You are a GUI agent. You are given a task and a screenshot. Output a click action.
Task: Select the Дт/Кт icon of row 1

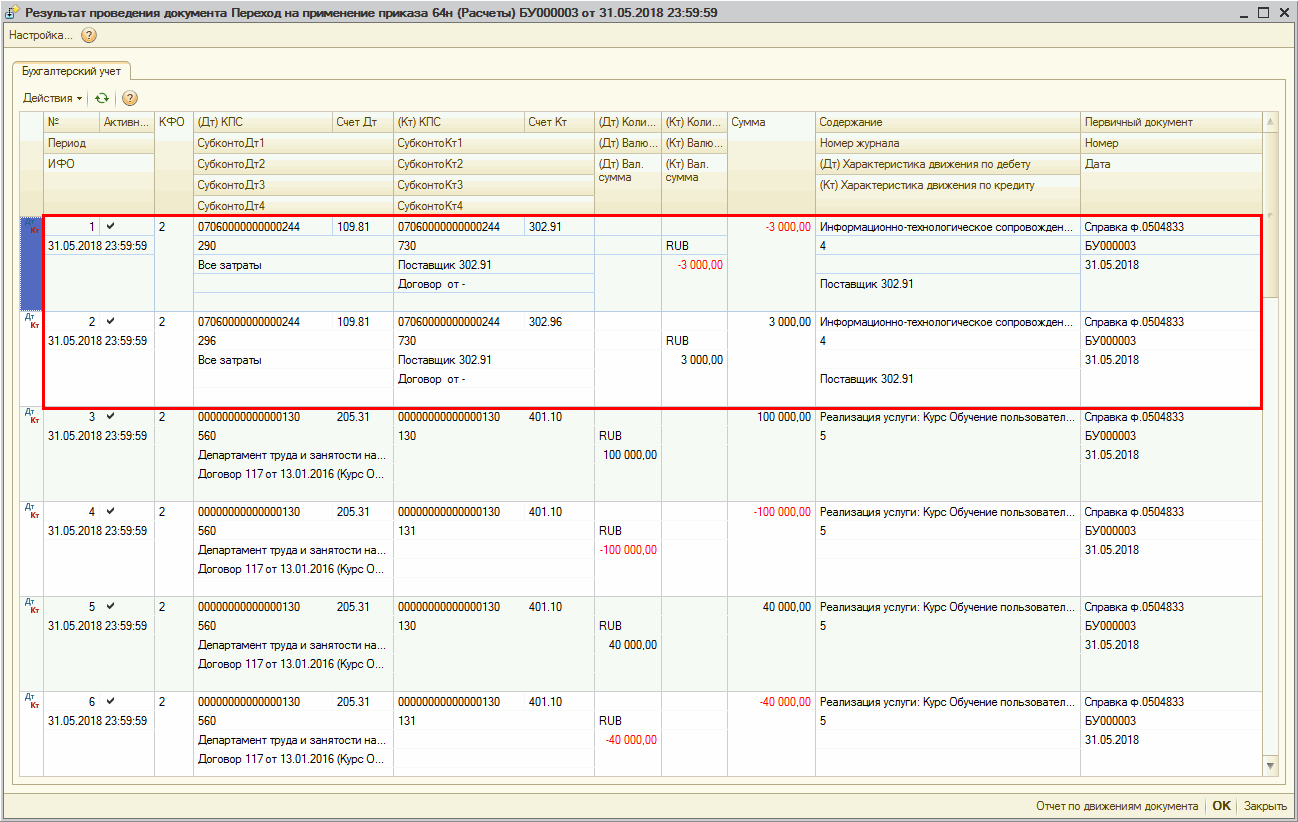point(32,229)
